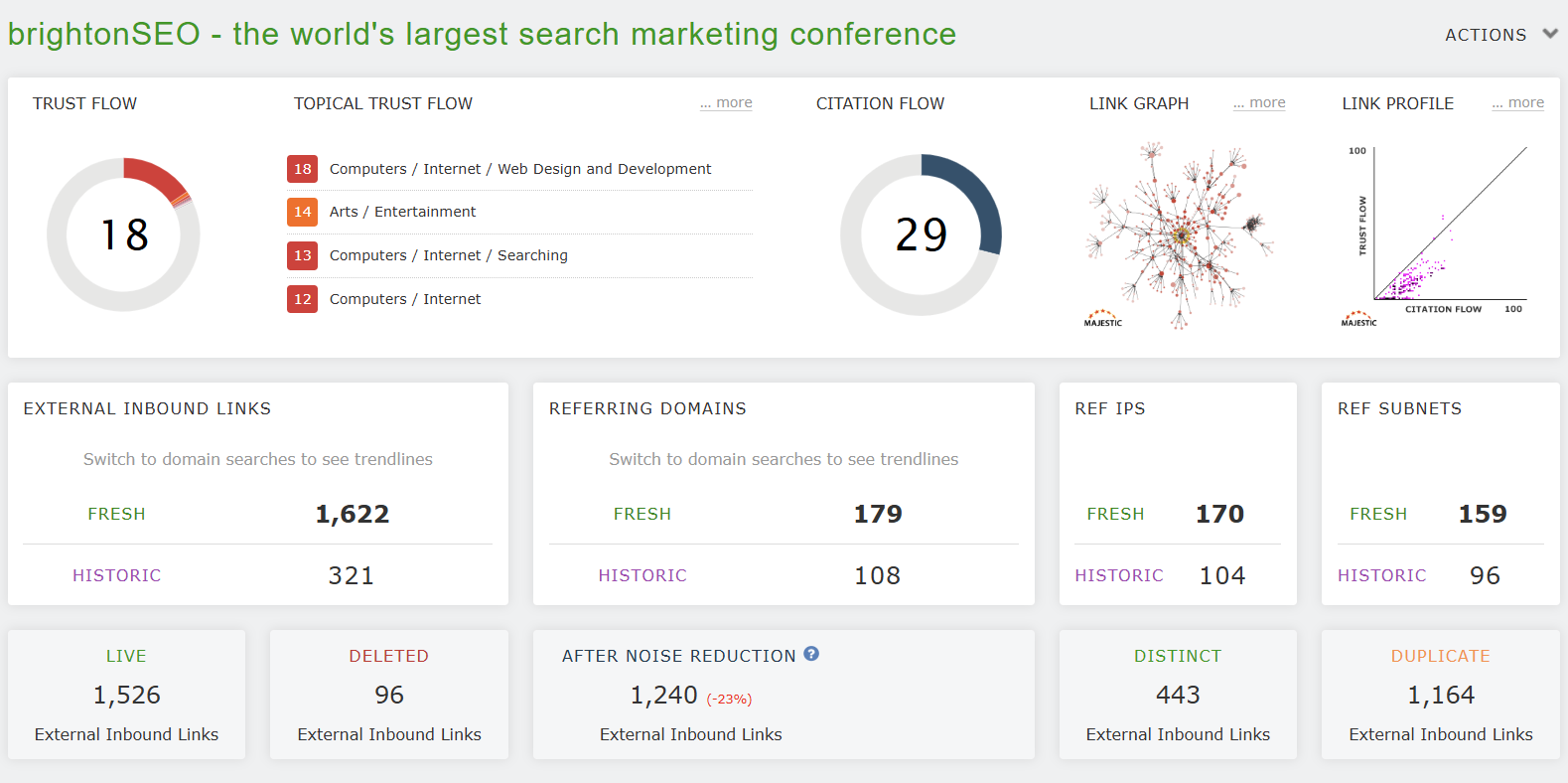Select the Computers / Internet topic row
The image size is (1568, 783).
[x=519, y=299]
